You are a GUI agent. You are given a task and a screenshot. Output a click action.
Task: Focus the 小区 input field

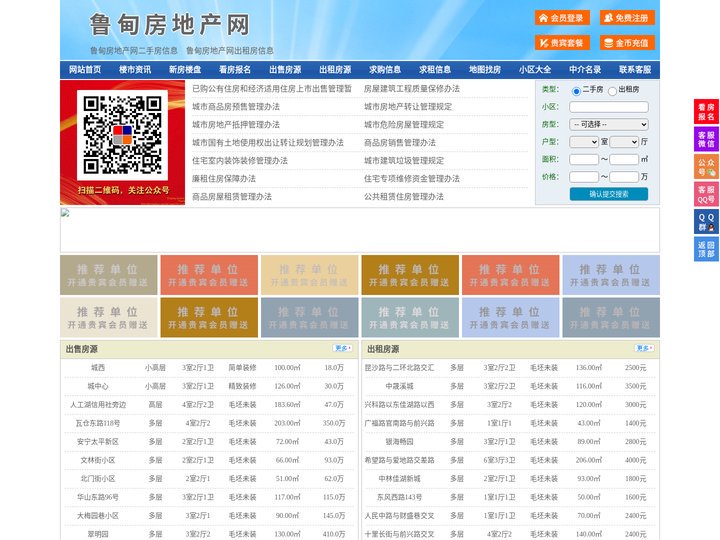tap(609, 107)
